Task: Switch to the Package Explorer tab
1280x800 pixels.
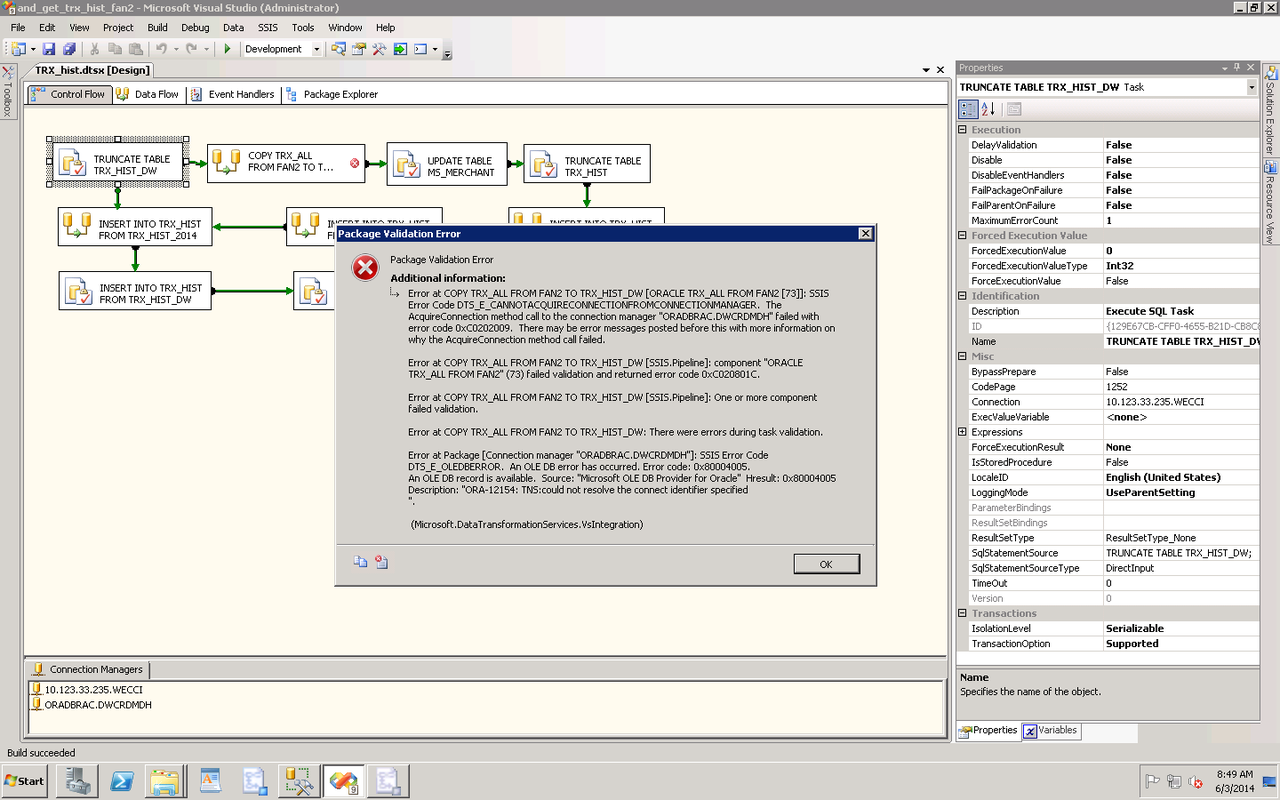Action: 332,94
